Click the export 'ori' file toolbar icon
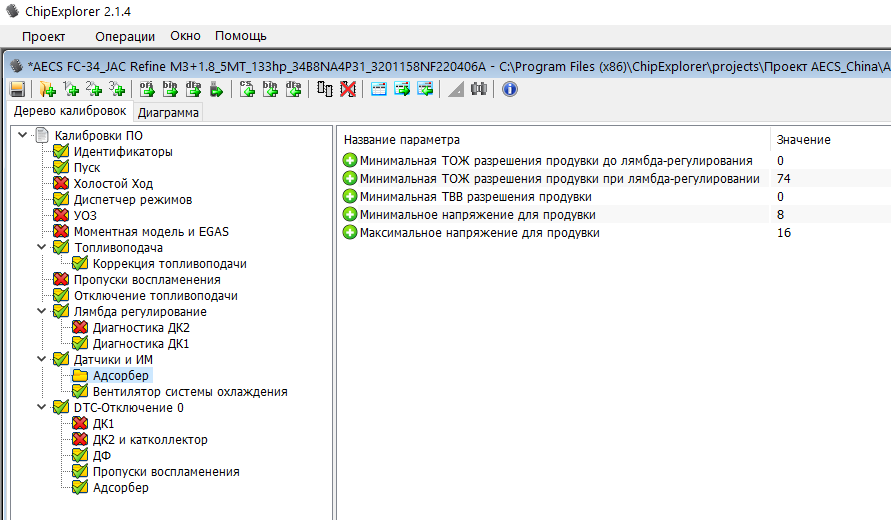The width and height of the screenshot is (891, 520). pyautogui.click(x=147, y=89)
